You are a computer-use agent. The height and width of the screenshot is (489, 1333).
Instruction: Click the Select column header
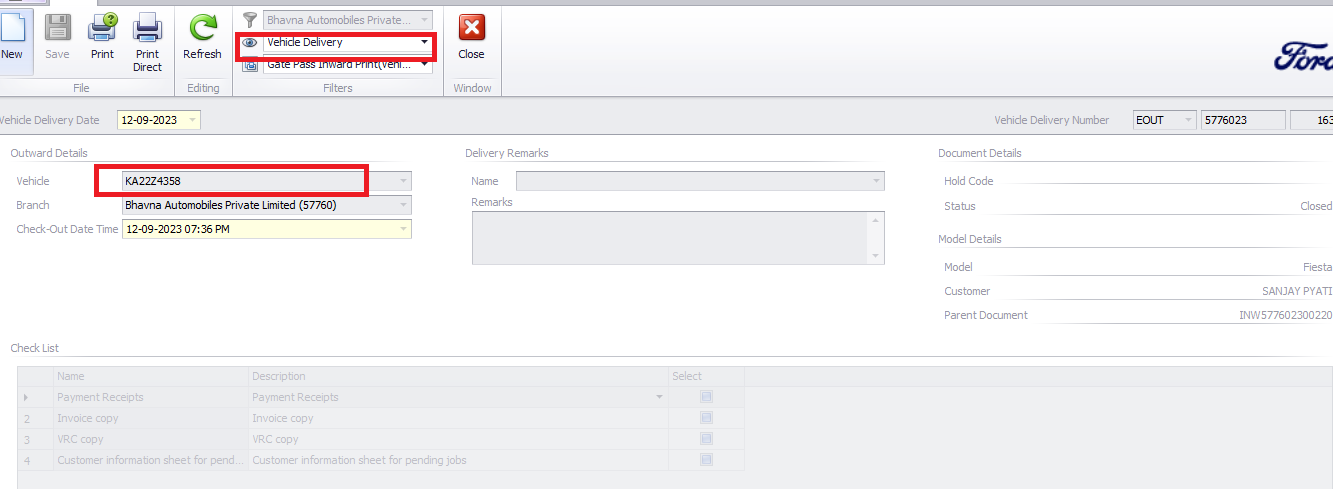706,376
